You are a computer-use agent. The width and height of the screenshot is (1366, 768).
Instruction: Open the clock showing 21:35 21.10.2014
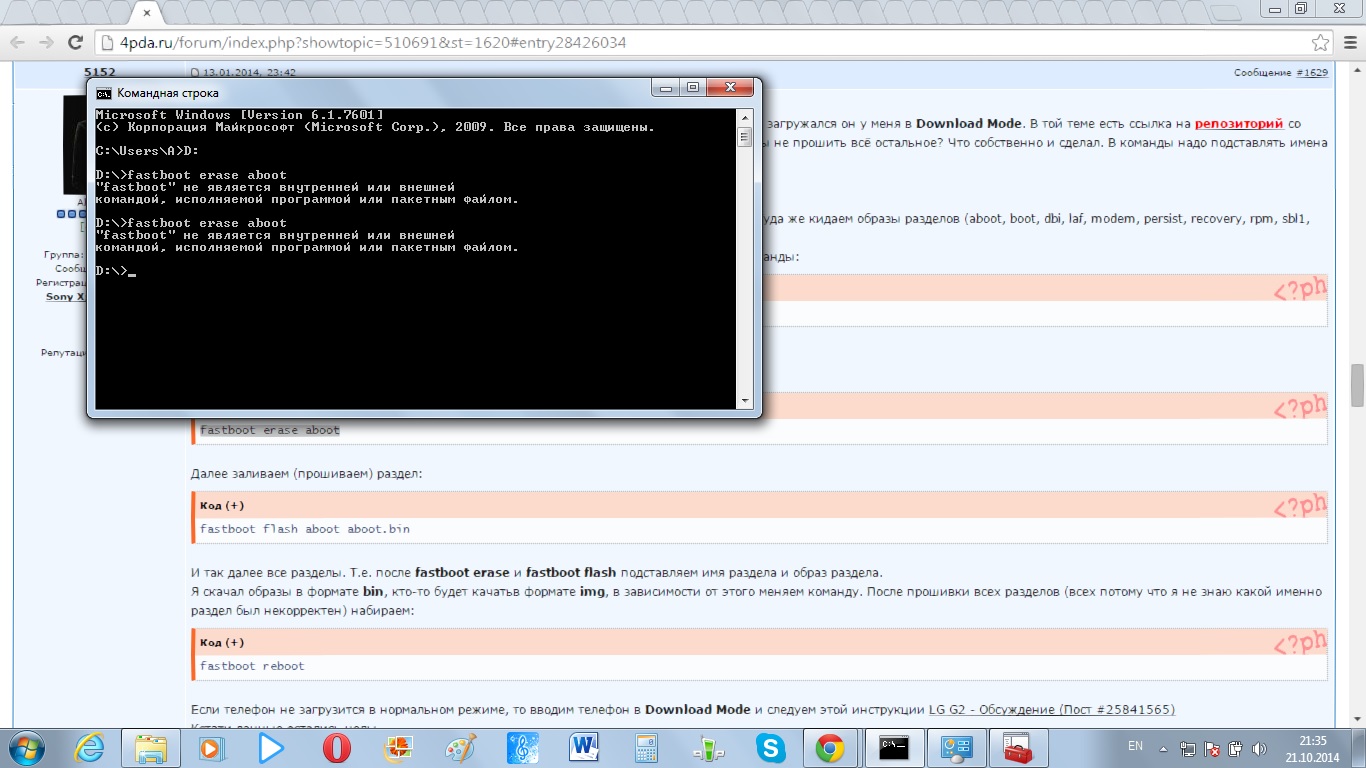coord(1313,748)
